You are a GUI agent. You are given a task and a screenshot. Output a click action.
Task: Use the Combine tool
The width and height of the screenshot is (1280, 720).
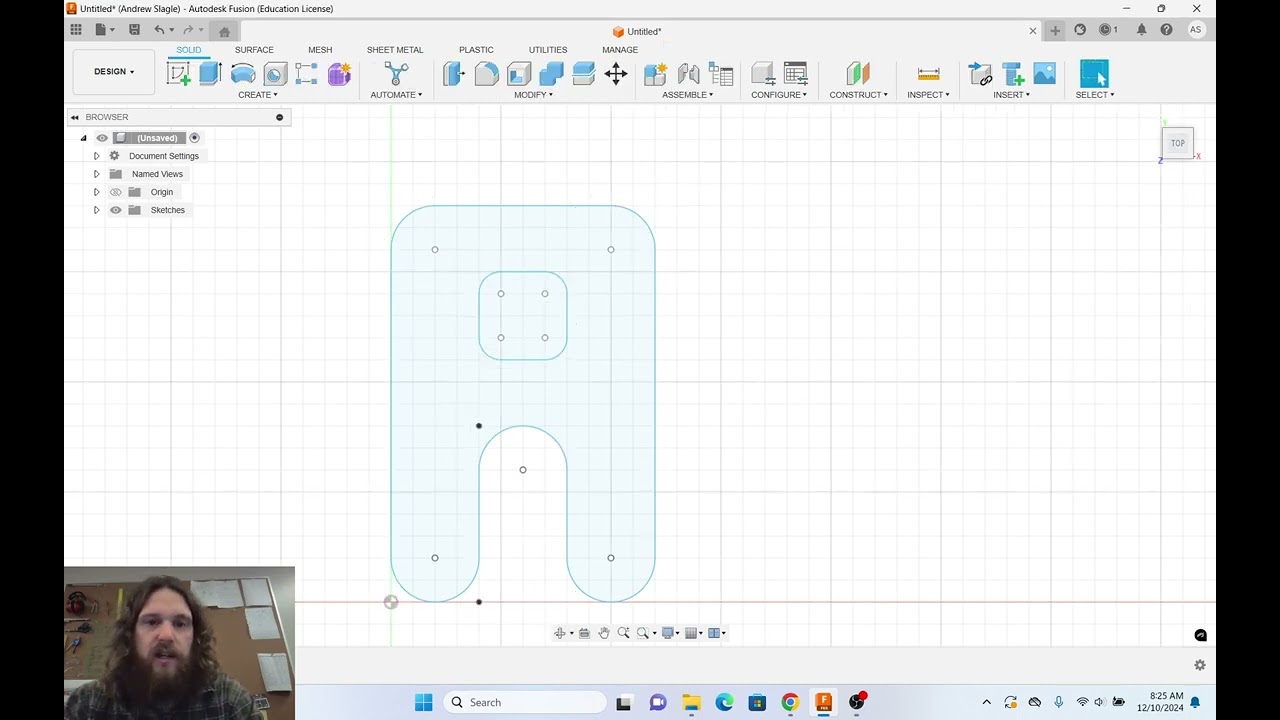551,73
